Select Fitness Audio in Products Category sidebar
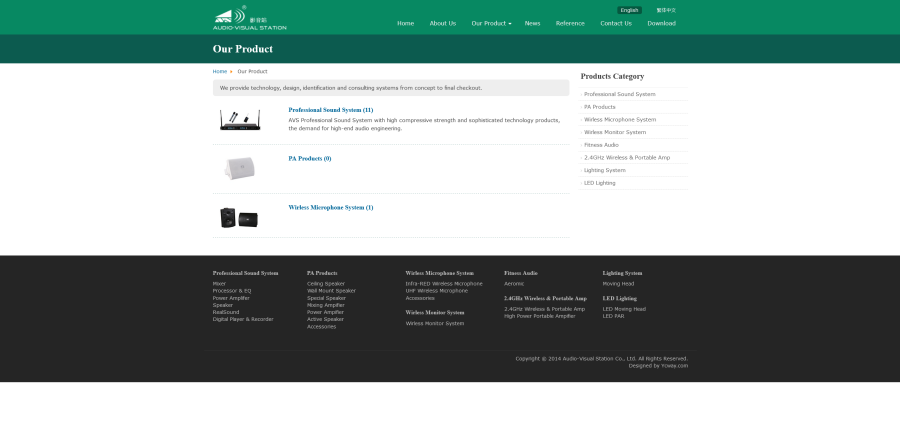 601,145
